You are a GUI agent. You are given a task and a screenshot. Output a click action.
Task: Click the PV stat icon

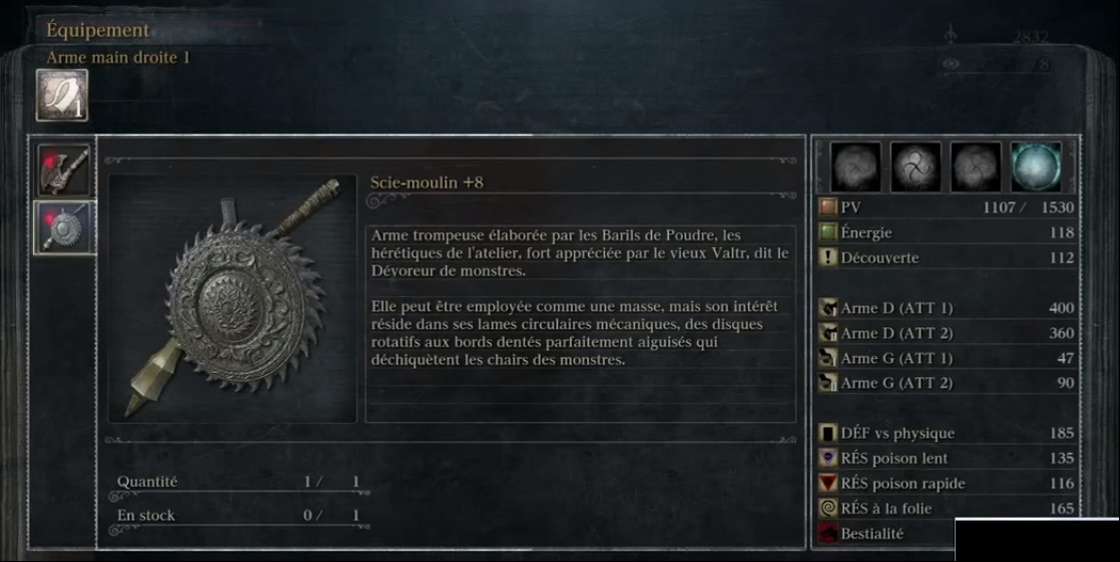(828, 207)
